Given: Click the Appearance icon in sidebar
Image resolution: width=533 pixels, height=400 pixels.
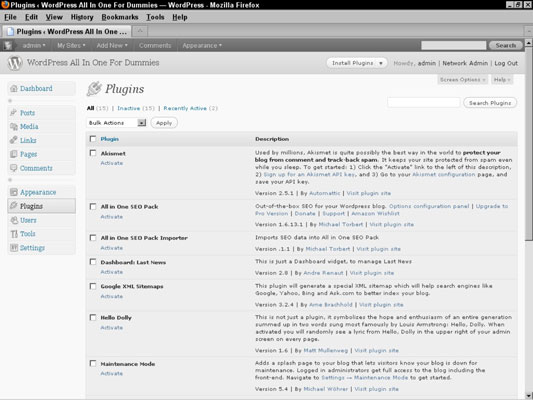Looking at the screenshot, I should pyautogui.click(x=14, y=192).
